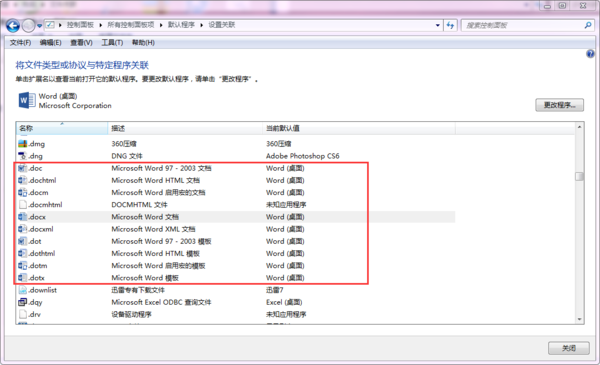
Task: Expand breadcrumb arrow after 默认程序
Action: (201, 25)
